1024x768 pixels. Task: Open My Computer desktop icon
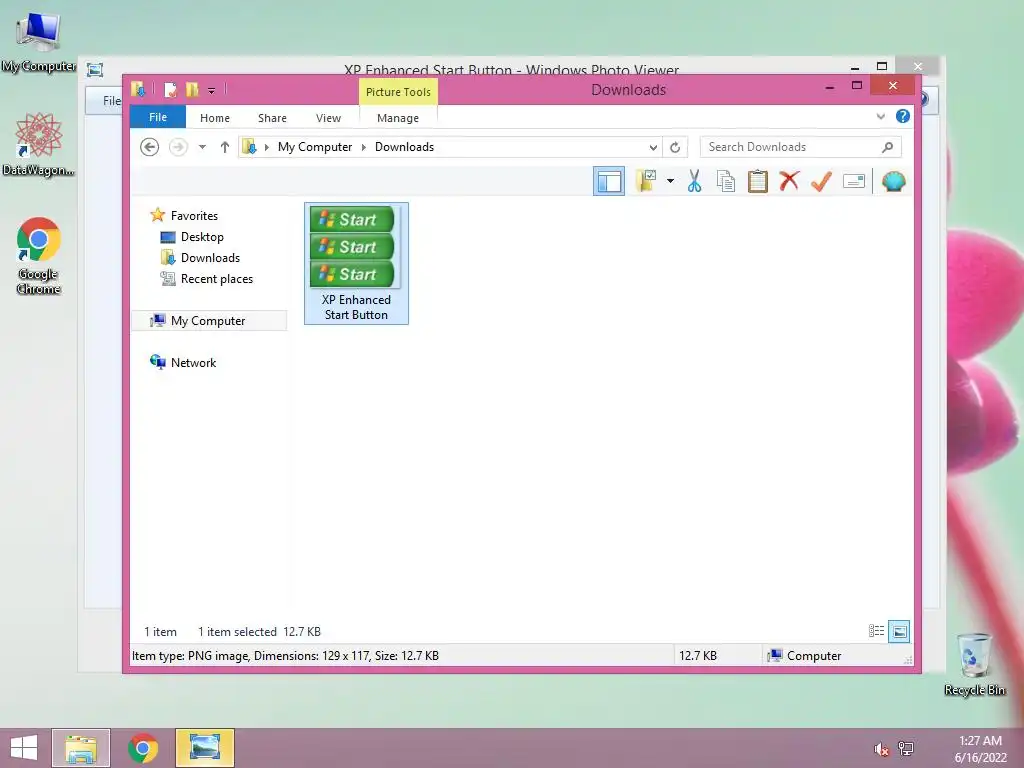click(x=39, y=41)
